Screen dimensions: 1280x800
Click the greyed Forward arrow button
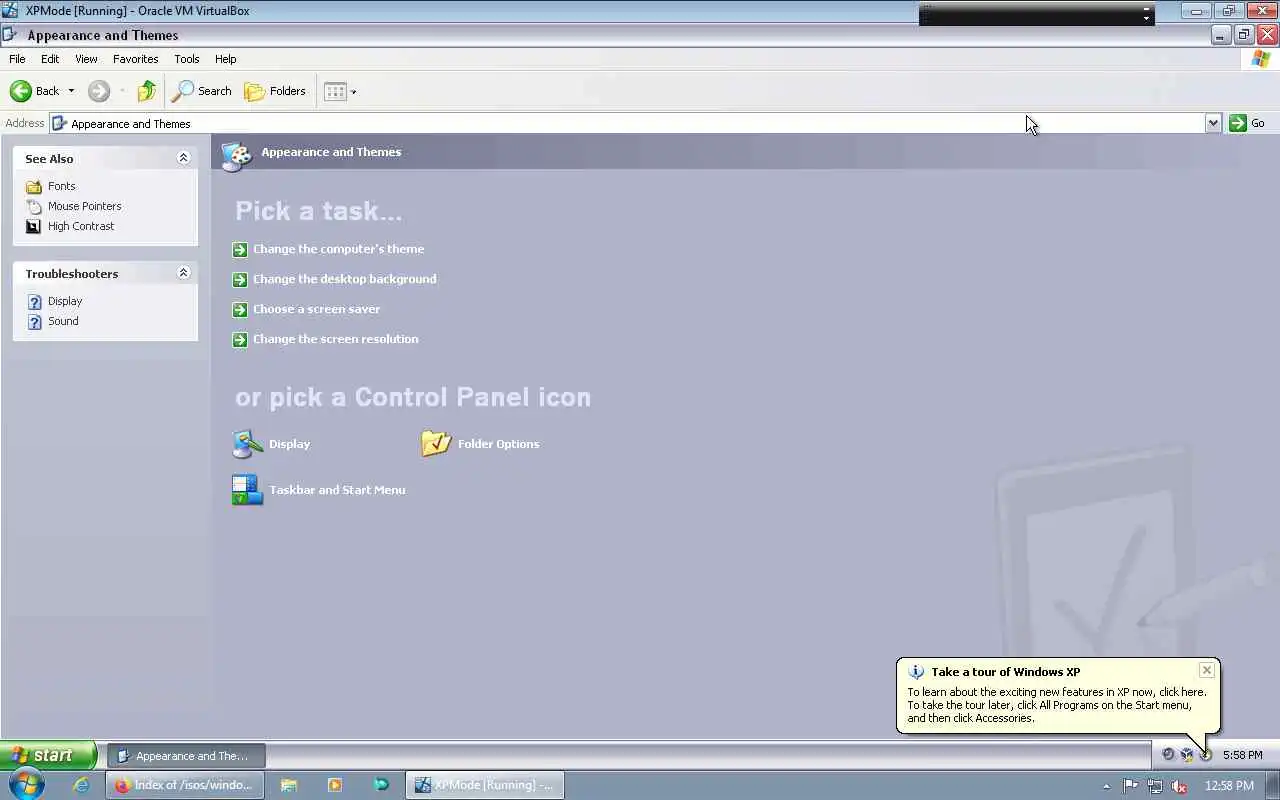click(x=98, y=91)
